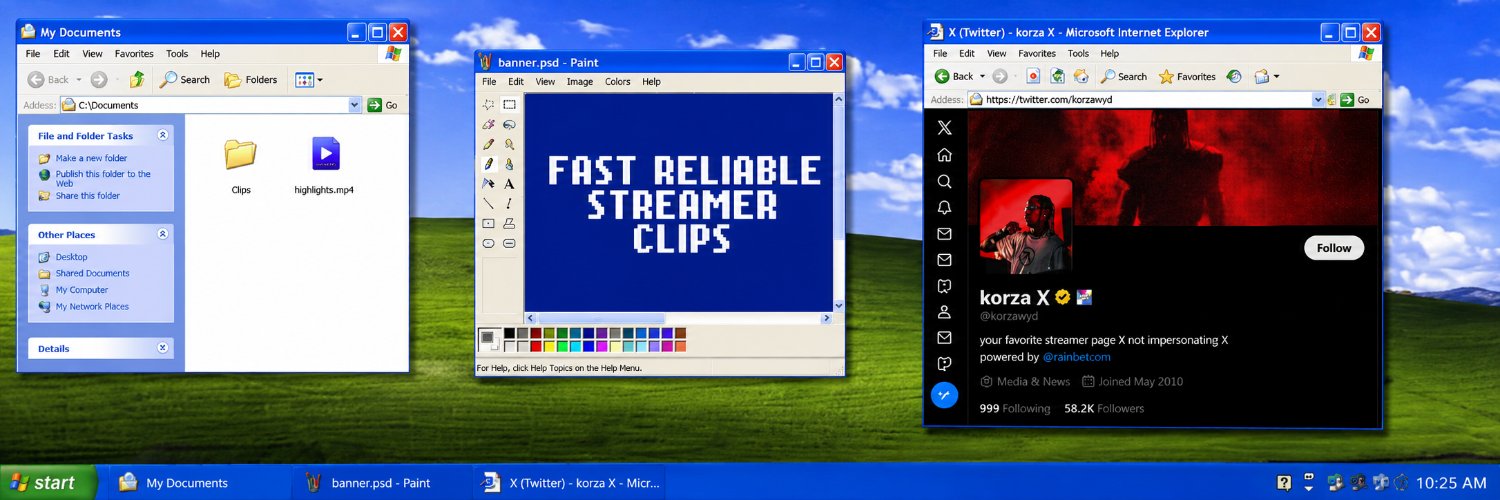This screenshot has height=500, width=1500.
Task: Open the Windows start button
Action: (x=48, y=483)
